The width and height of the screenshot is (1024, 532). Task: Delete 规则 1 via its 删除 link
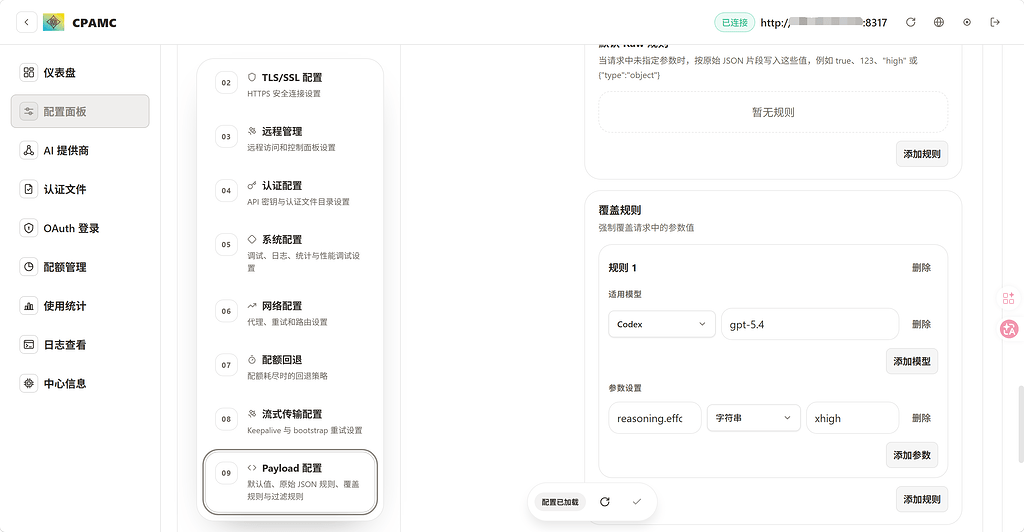click(921, 268)
